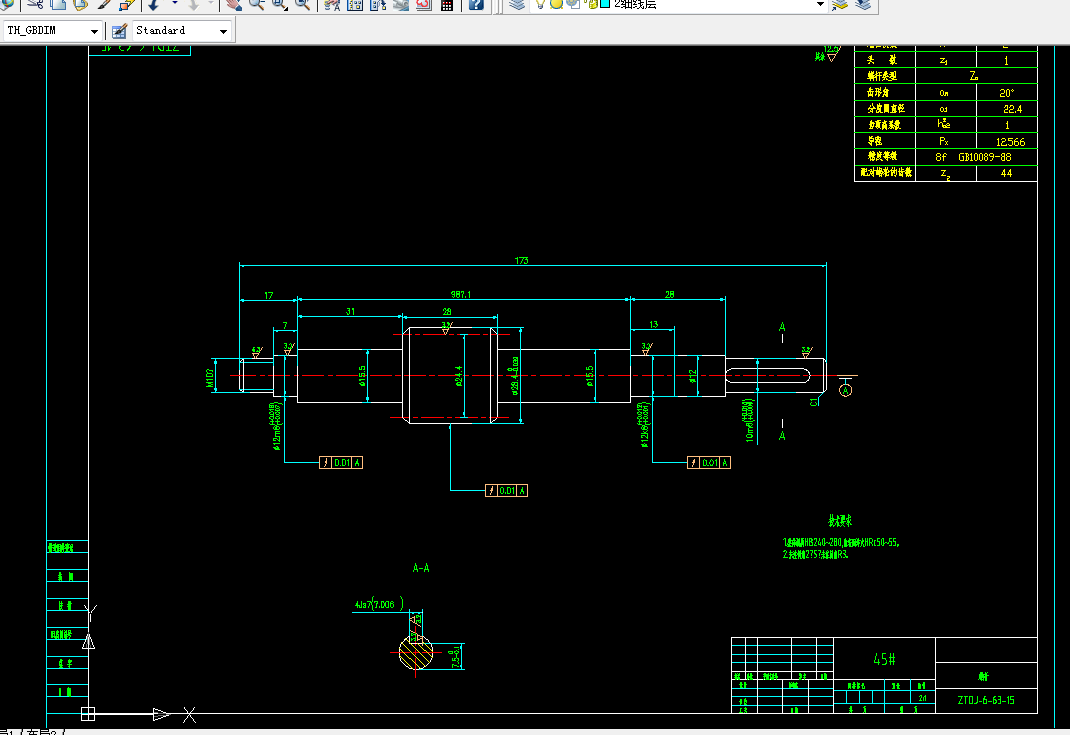1070x735 pixels.
Task: Toggle the layer lock padlock icon
Action: coord(592,4)
